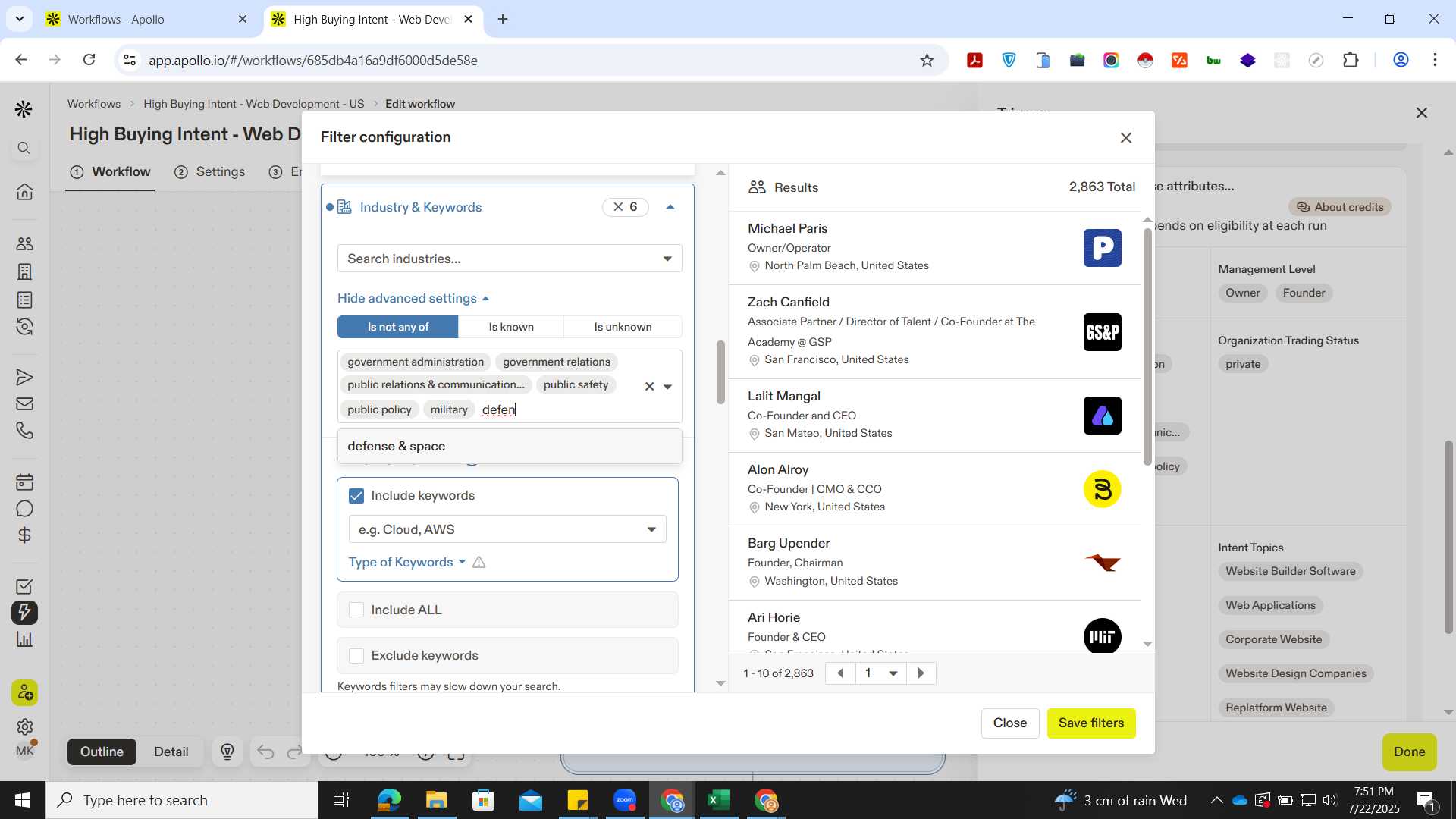Open Chrome tab search dropdown
Viewport: 1456px width, 819px height.
tap(19, 18)
